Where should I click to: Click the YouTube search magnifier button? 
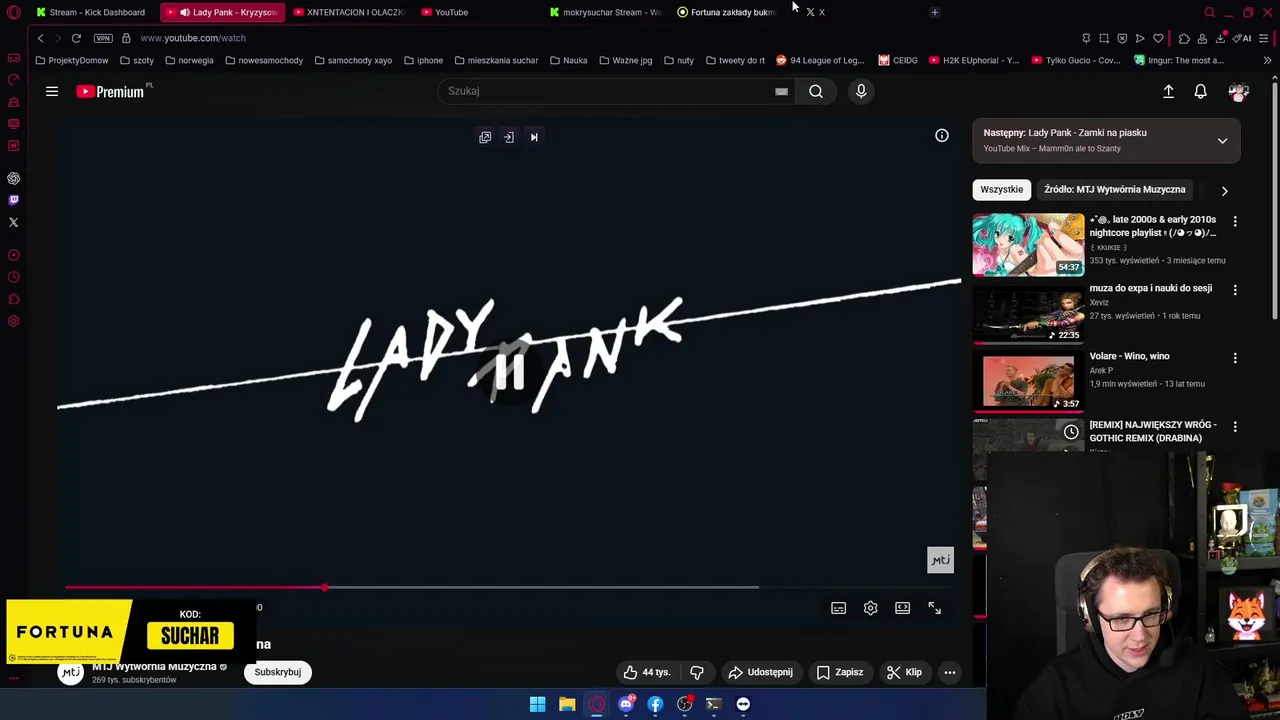(816, 91)
